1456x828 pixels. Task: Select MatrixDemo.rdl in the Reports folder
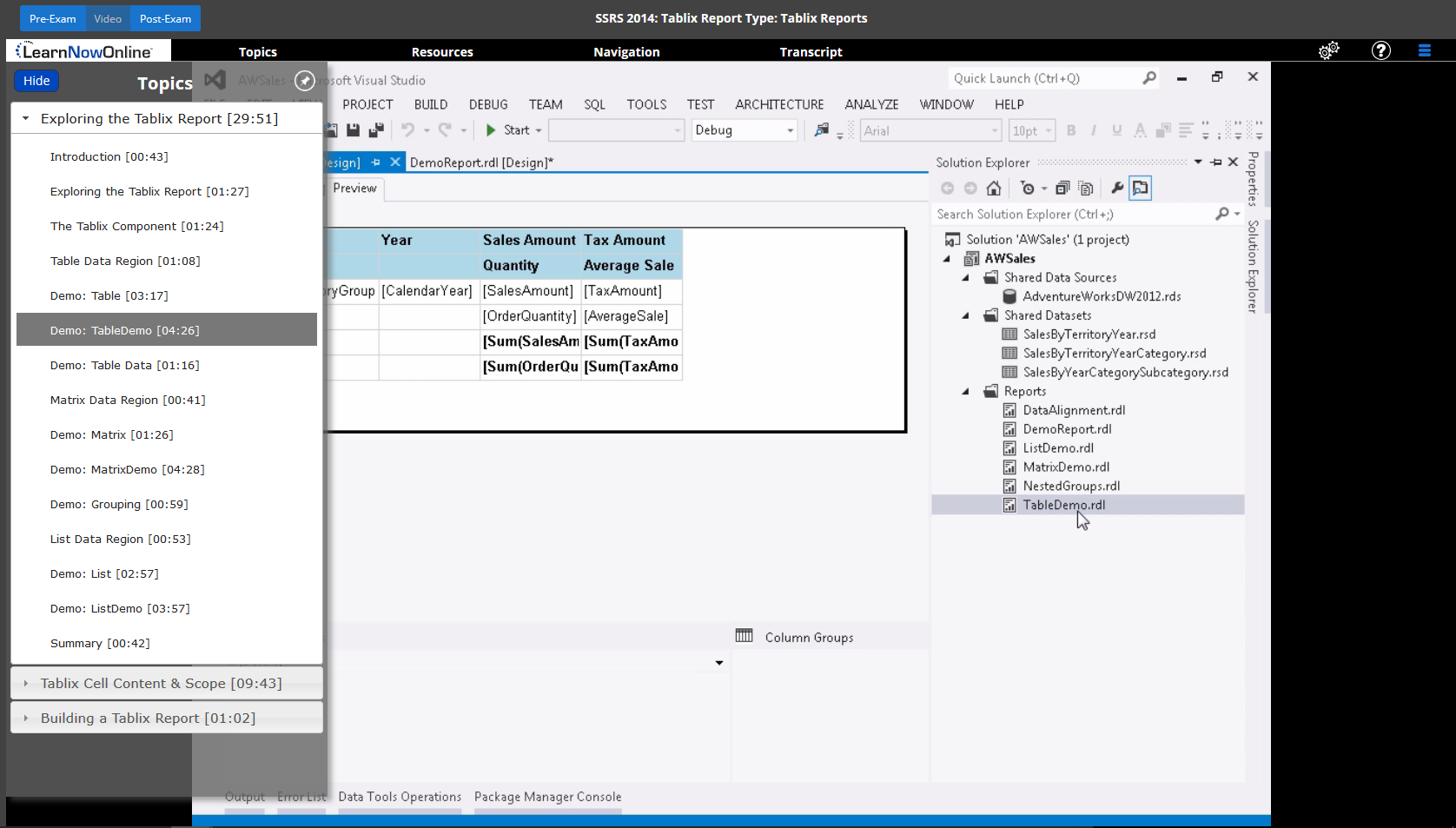tap(1066, 467)
